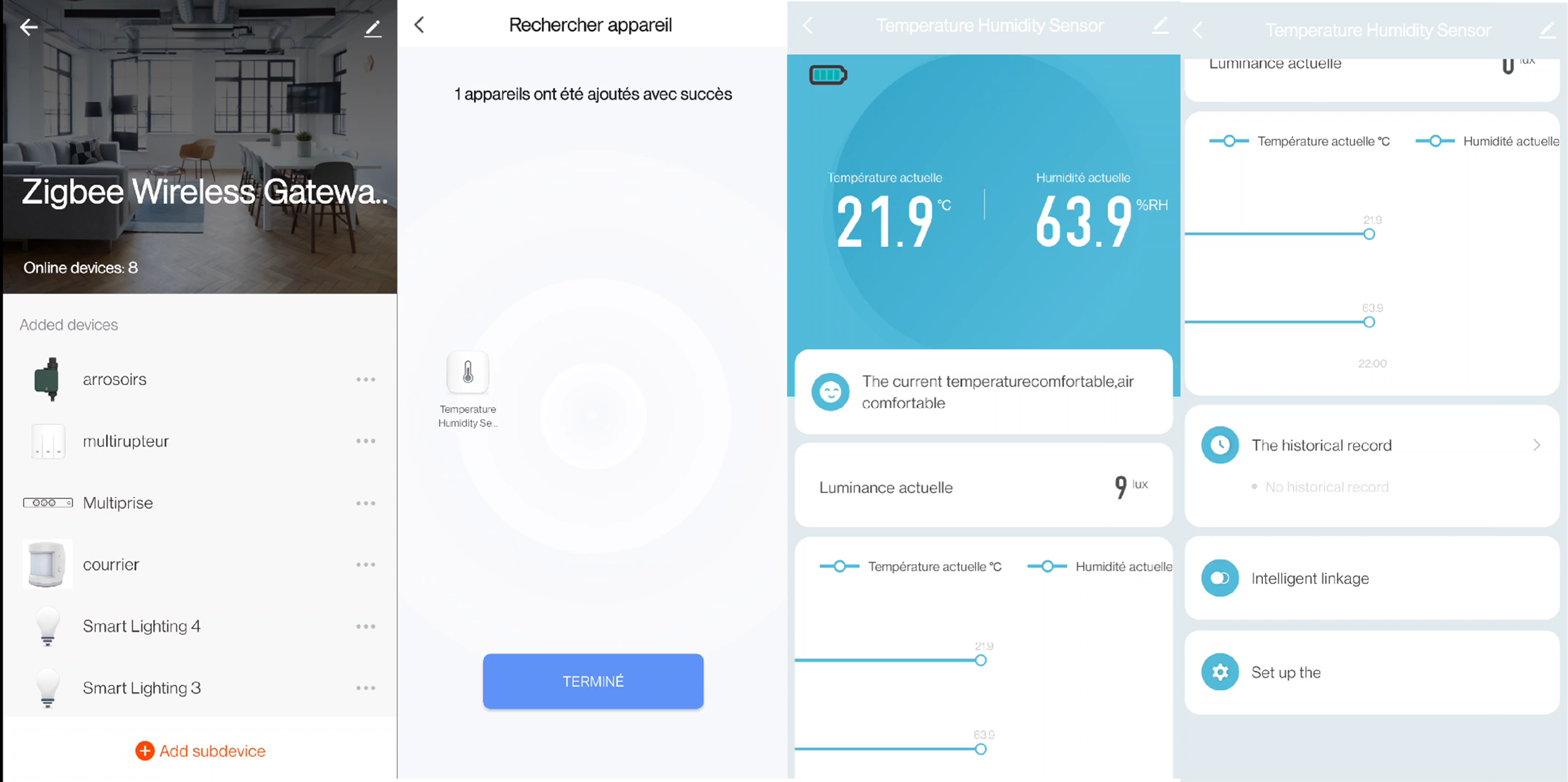Click the TERMINÉ button
The height and width of the screenshot is (782, 1568).
[593, 681]
